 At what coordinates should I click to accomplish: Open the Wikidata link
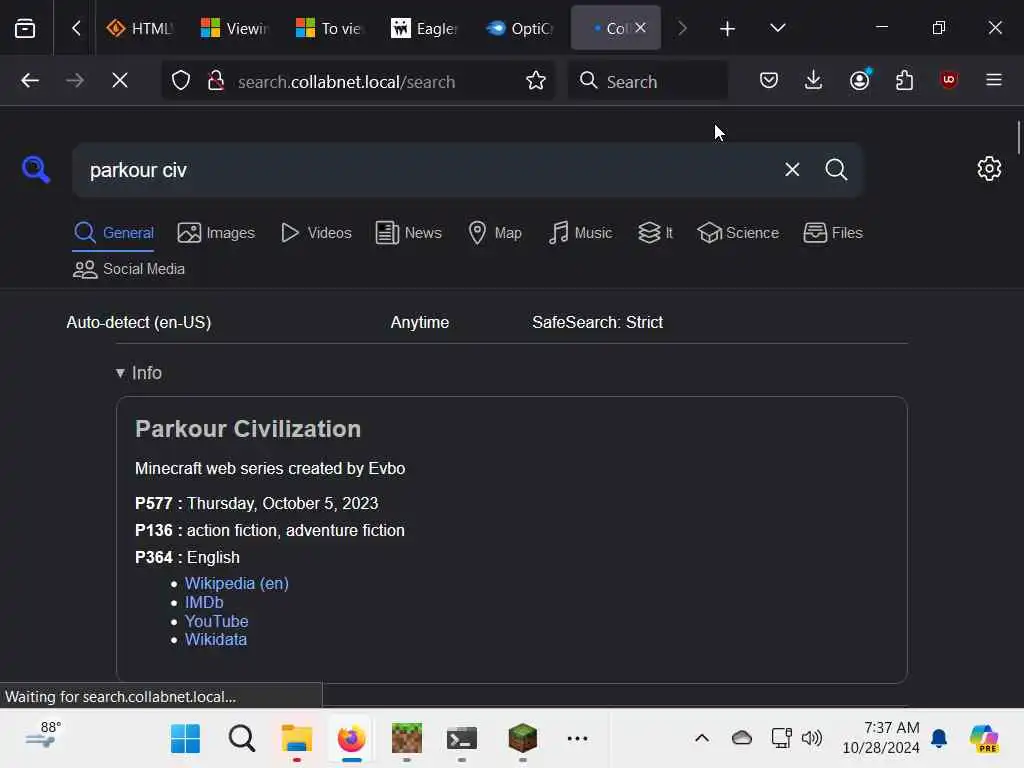coord(216,640)
